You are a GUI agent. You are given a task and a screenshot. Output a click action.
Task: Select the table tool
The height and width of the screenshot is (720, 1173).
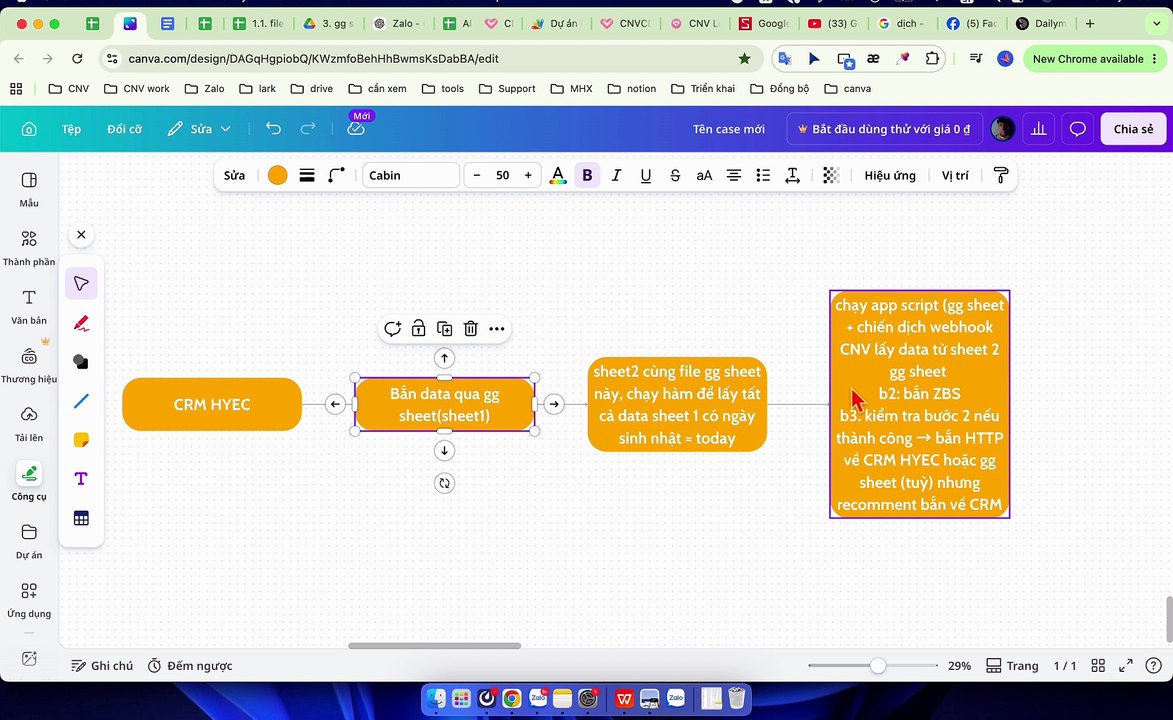[x=82, y=518]
